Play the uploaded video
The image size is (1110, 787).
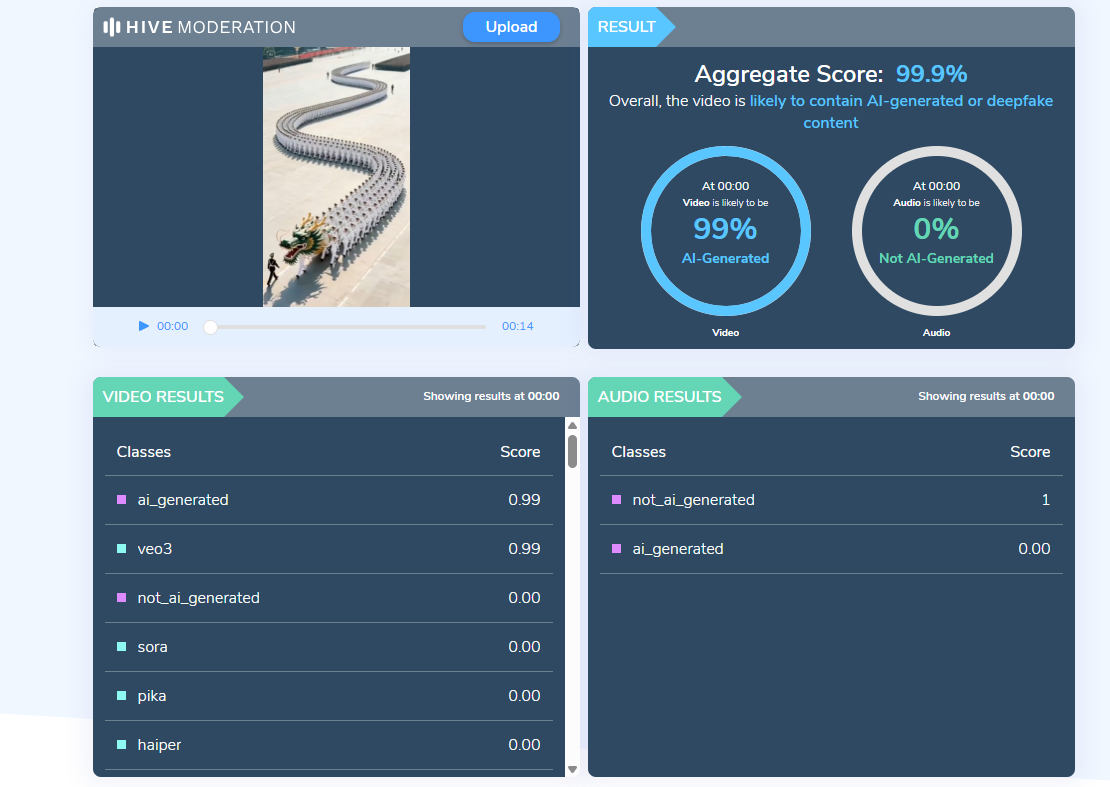[144, 326]
